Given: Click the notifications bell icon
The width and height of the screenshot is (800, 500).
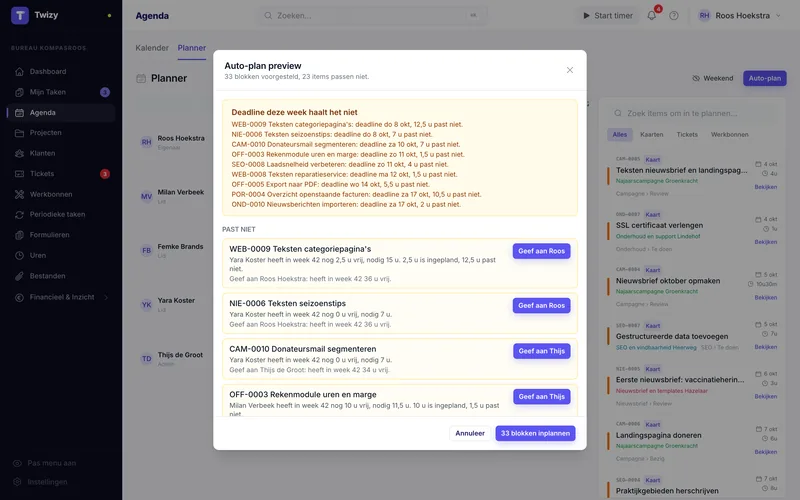Looking at the screenshot, I should coord(652,15).
